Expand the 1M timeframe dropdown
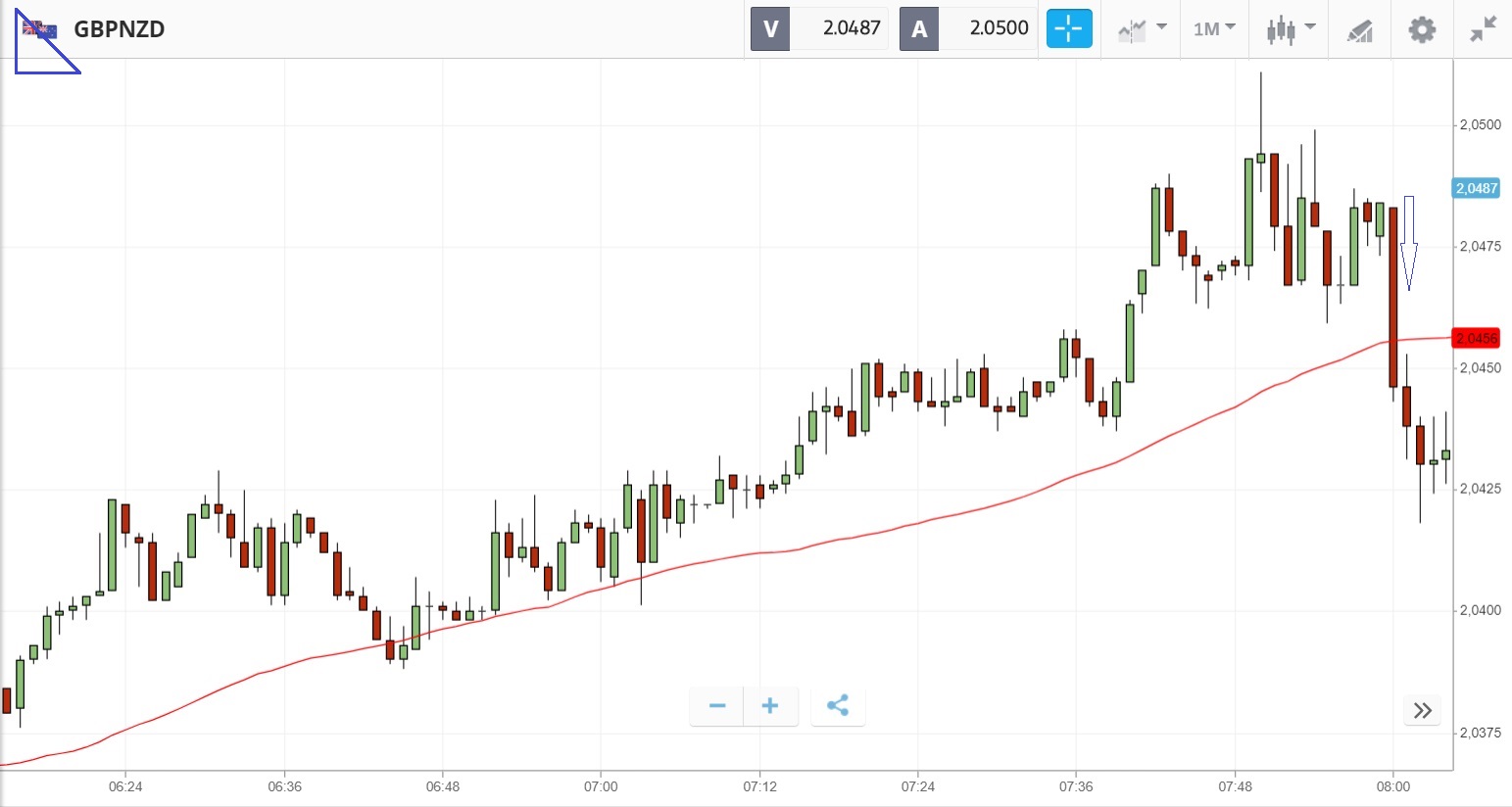1512x807 pixels. point(1214,28)
